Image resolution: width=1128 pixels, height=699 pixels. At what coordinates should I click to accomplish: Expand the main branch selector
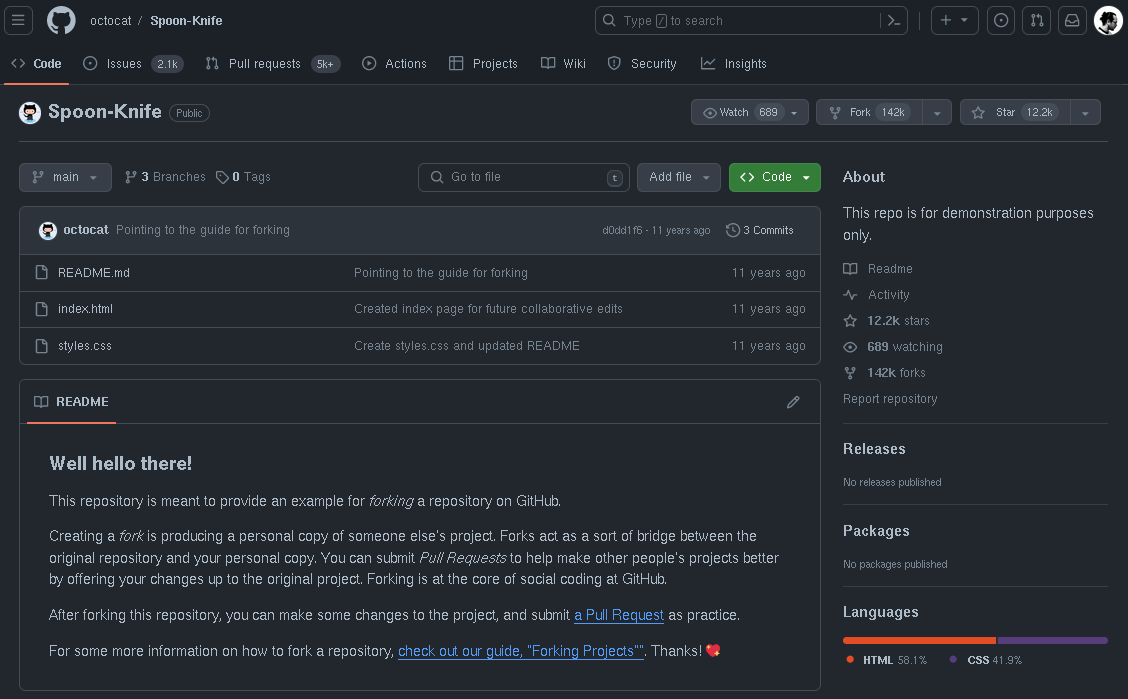coord(65,177)
